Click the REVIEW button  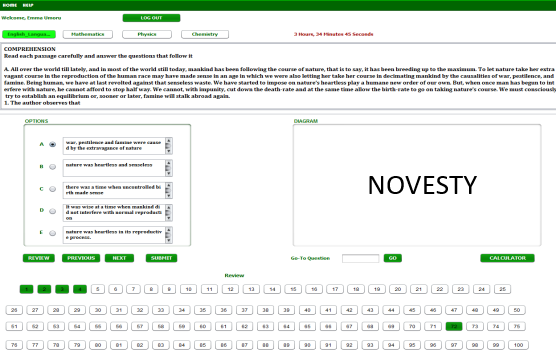coord(39,258)
